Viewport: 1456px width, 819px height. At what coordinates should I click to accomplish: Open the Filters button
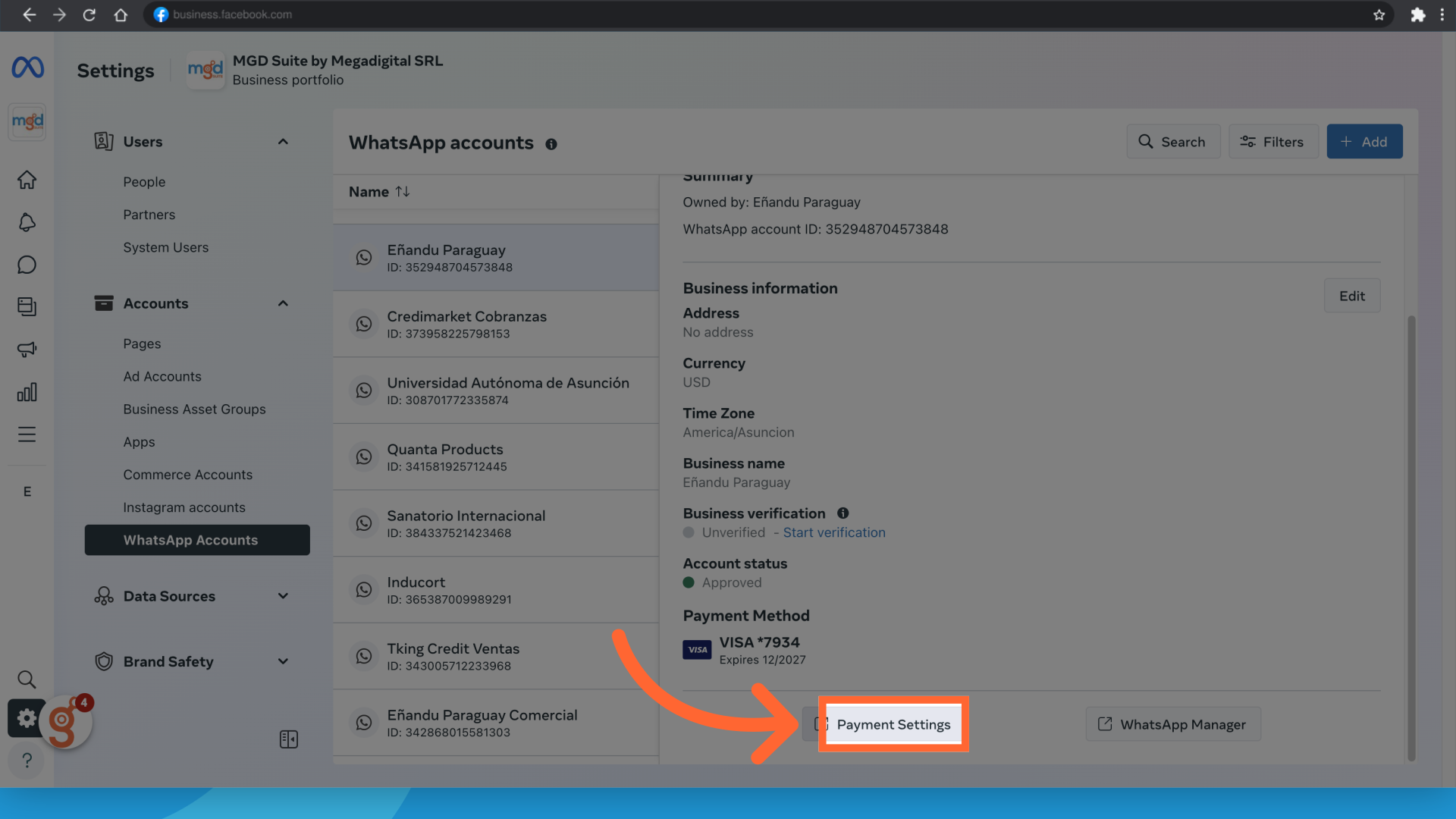coord(1272,142)
